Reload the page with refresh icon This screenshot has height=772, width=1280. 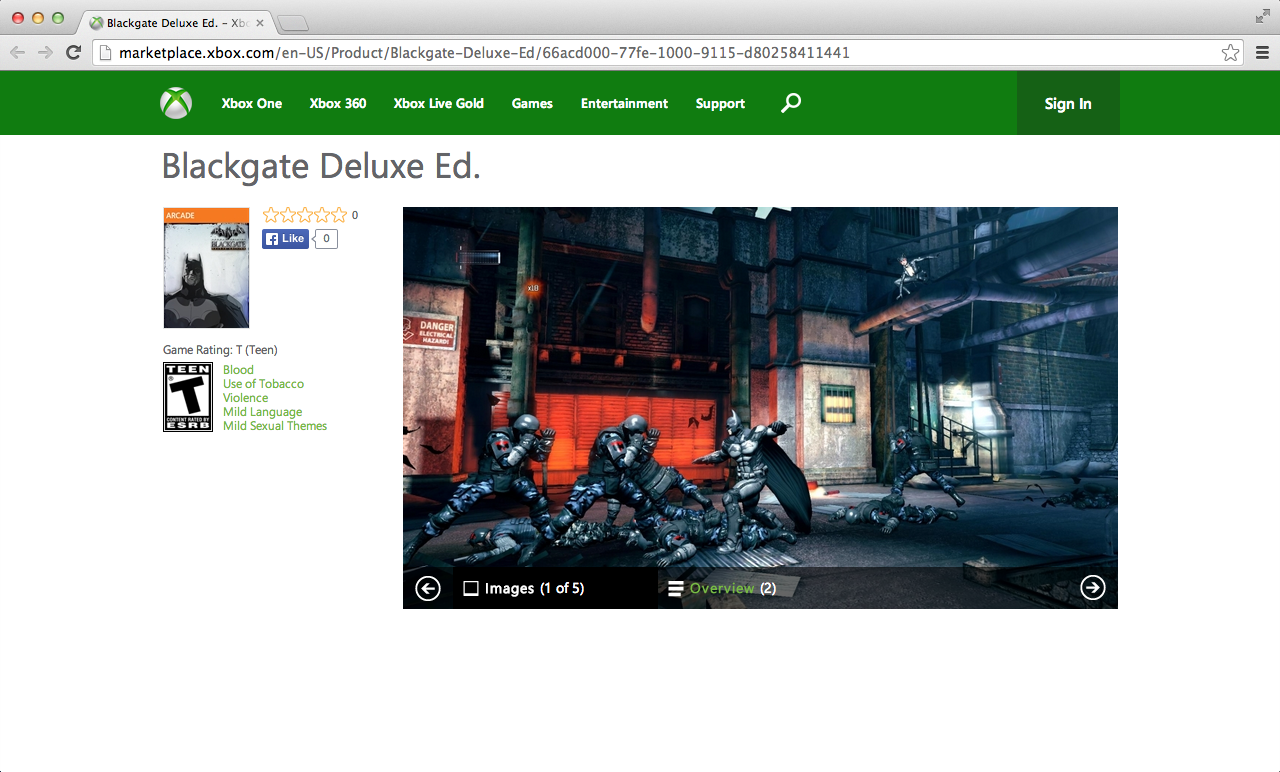(x=73, y=53)
